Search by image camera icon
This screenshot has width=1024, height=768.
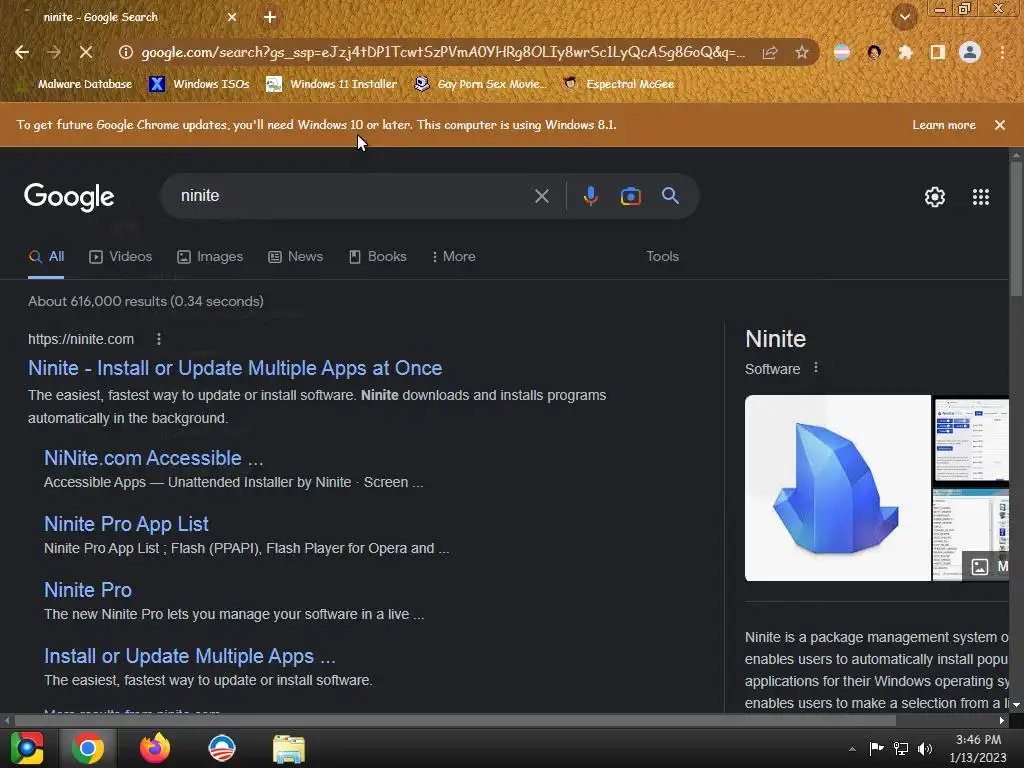coord(630,196)
